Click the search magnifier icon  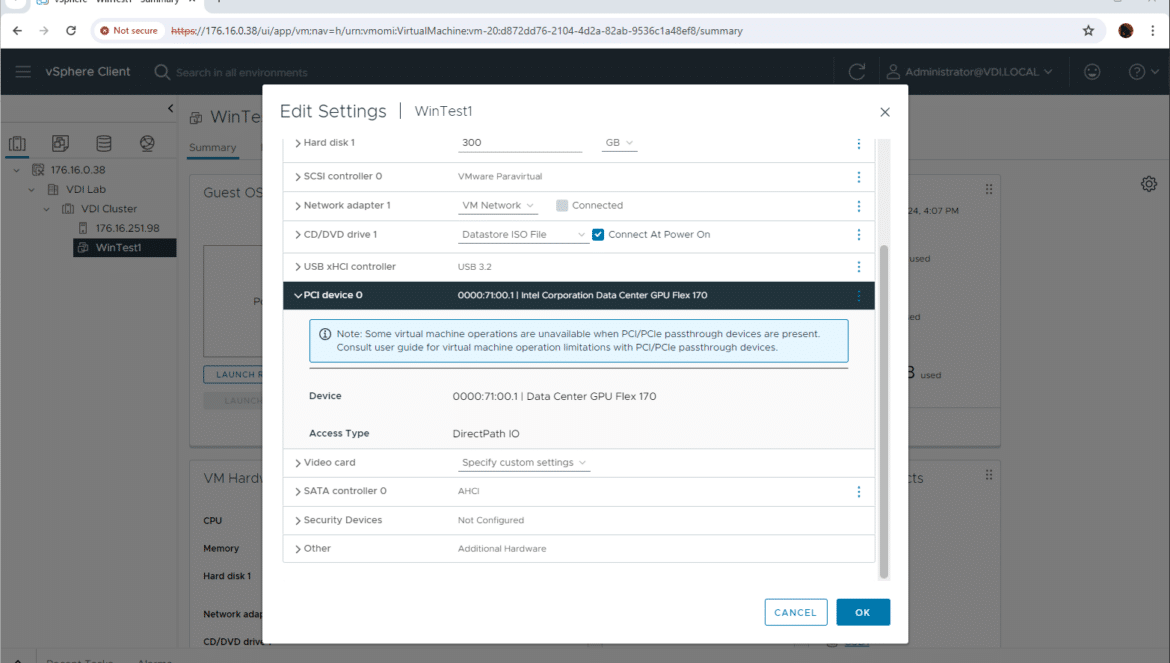[x=161, y=72]
